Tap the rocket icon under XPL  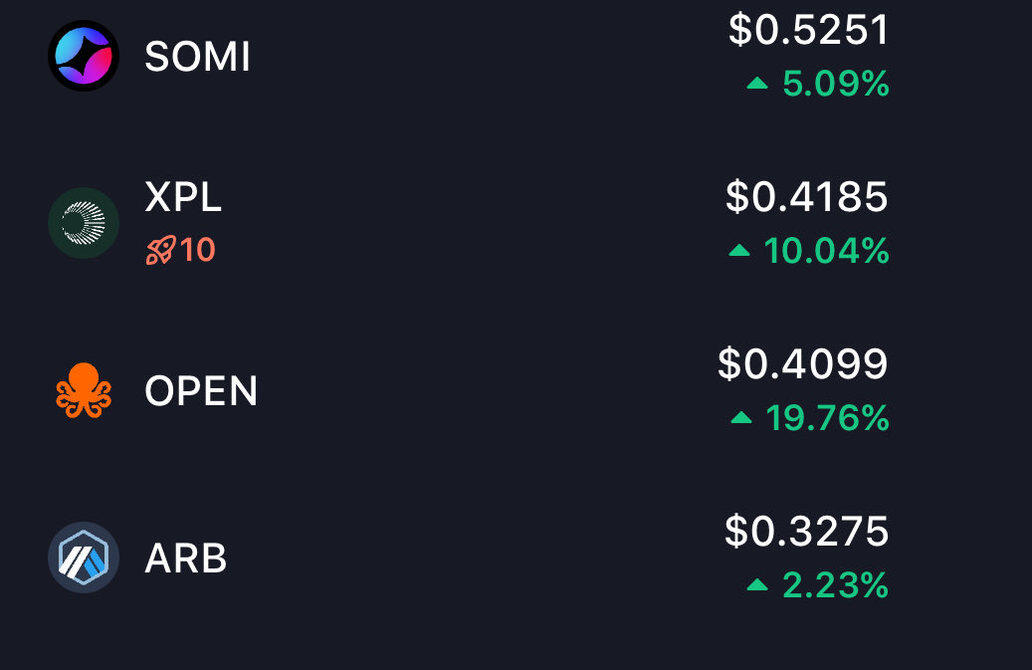pyautogui.click(x=160, y=250)
